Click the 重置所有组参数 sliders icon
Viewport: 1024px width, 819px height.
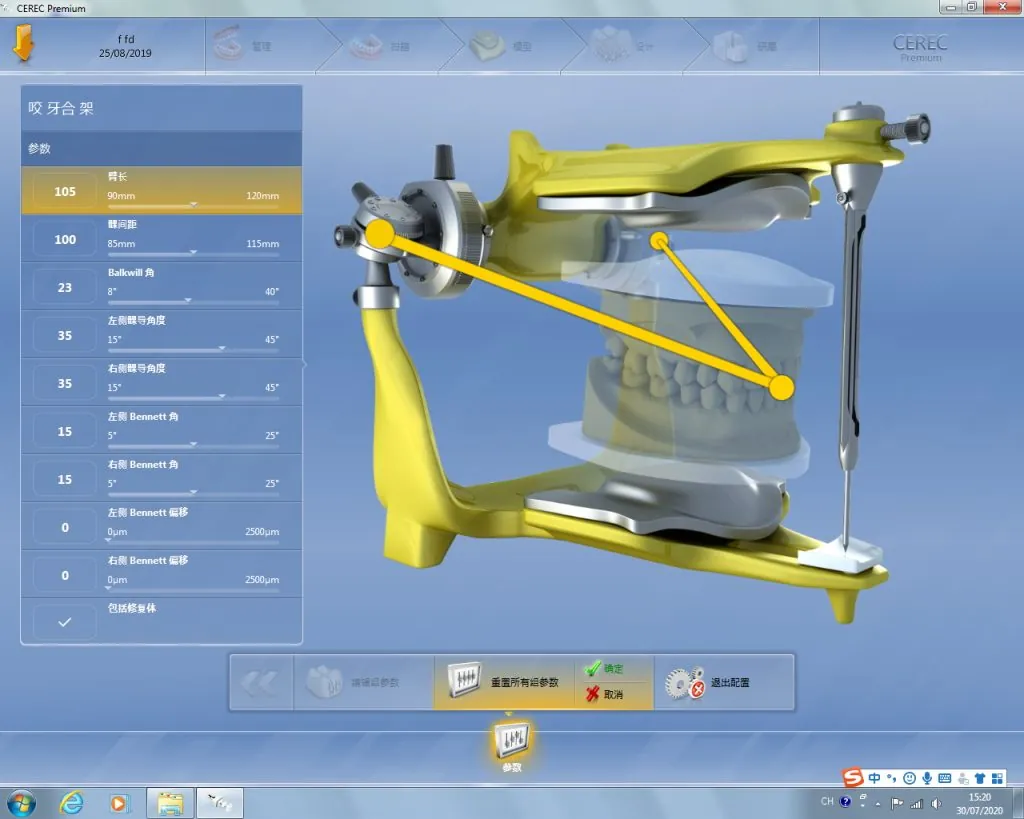pyautogui.click(x=463, y=683)
